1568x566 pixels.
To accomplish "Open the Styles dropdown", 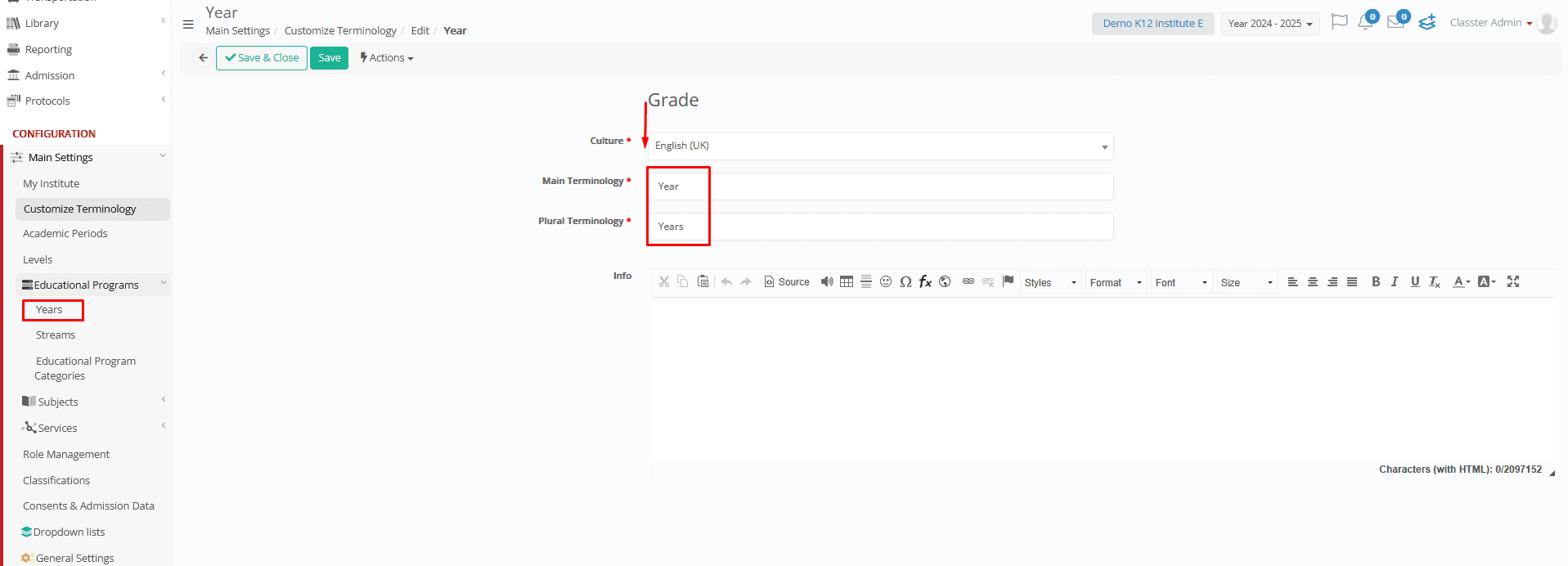I will coord(1051,282).
